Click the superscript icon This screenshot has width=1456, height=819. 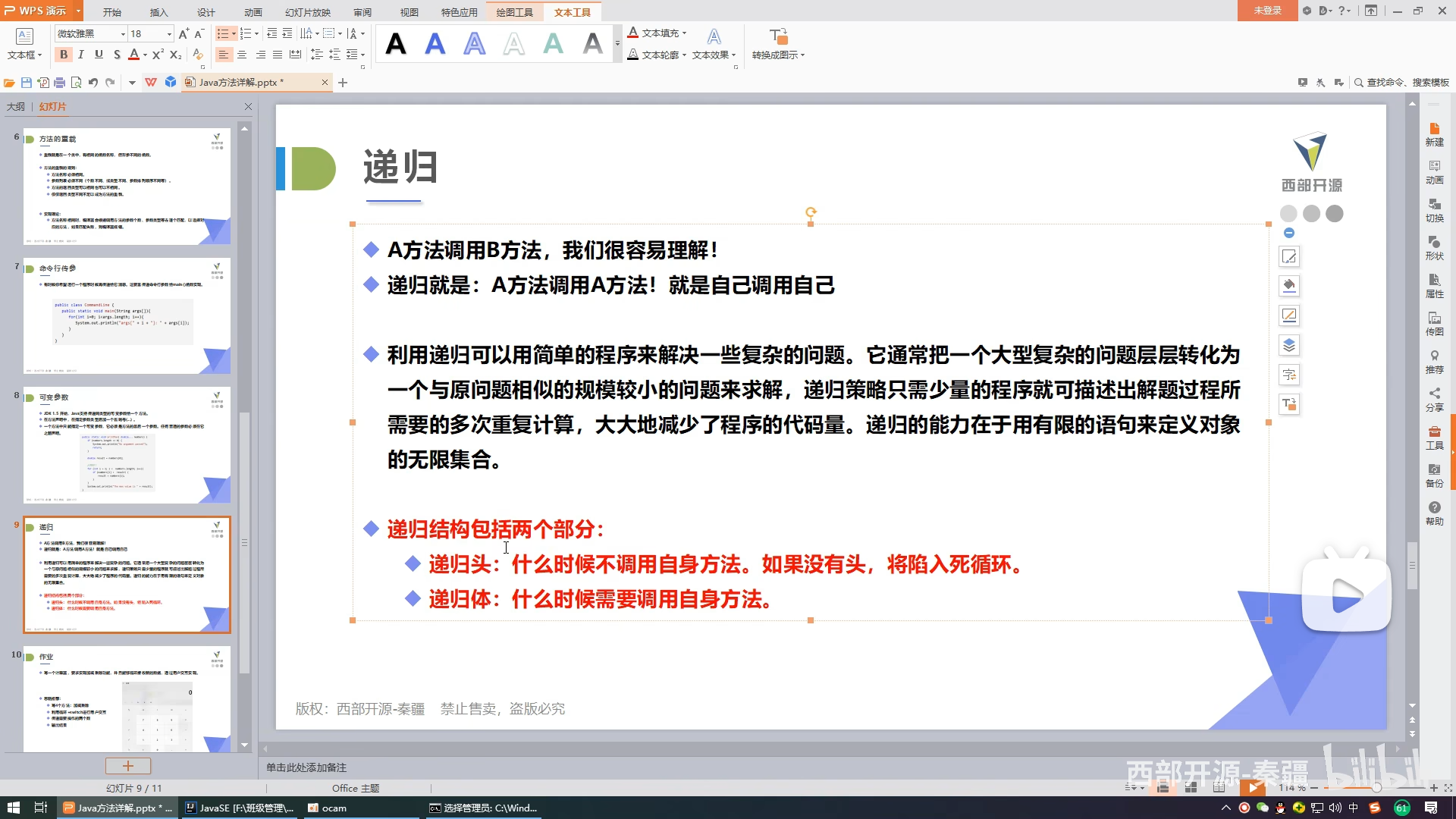click(157, 55)
